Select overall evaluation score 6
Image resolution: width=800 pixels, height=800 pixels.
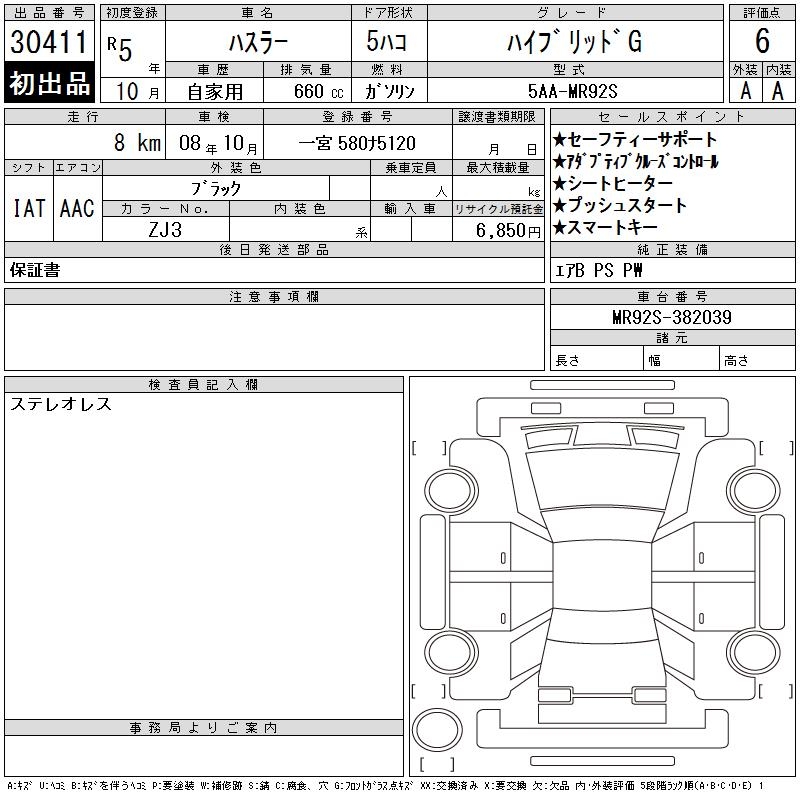(x=762, y=41)
